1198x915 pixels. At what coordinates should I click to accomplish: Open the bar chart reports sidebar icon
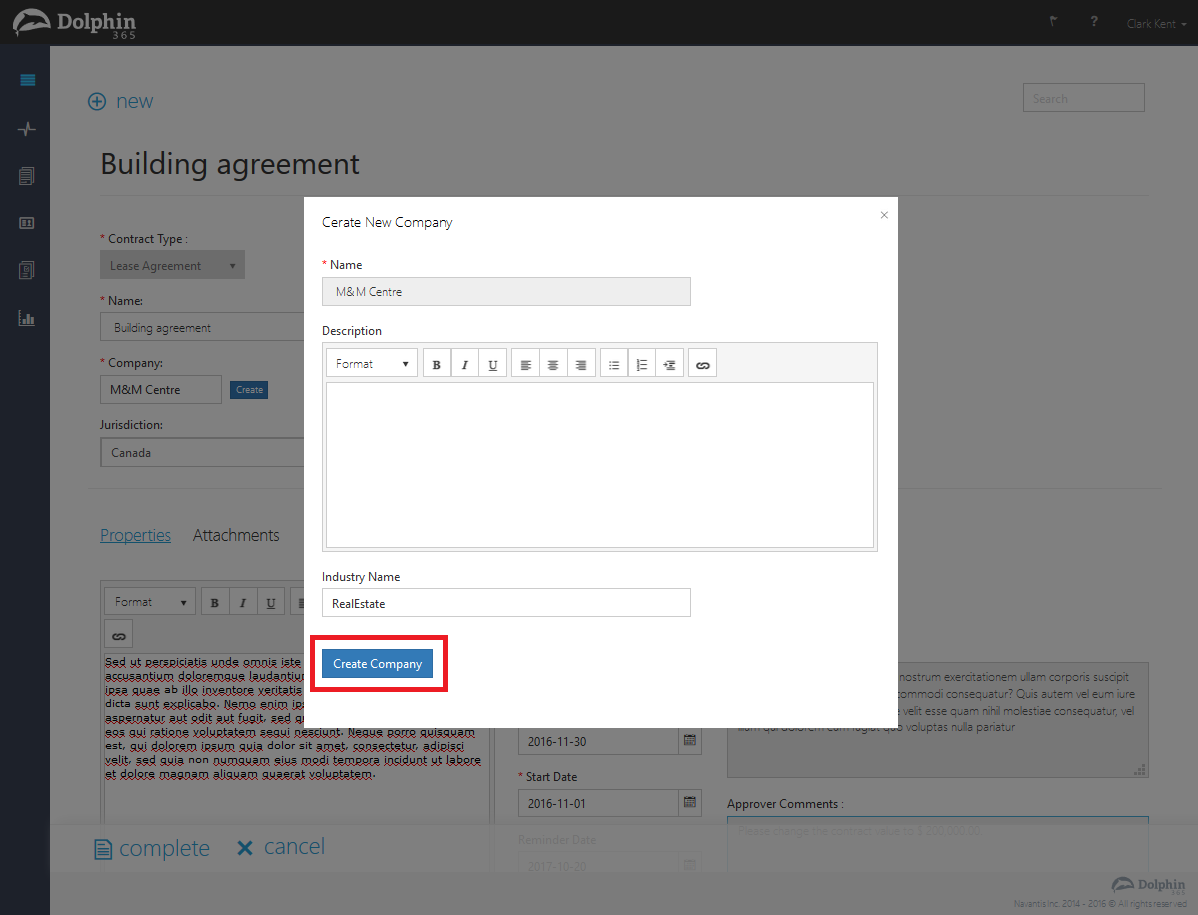[x=27, y=318]
